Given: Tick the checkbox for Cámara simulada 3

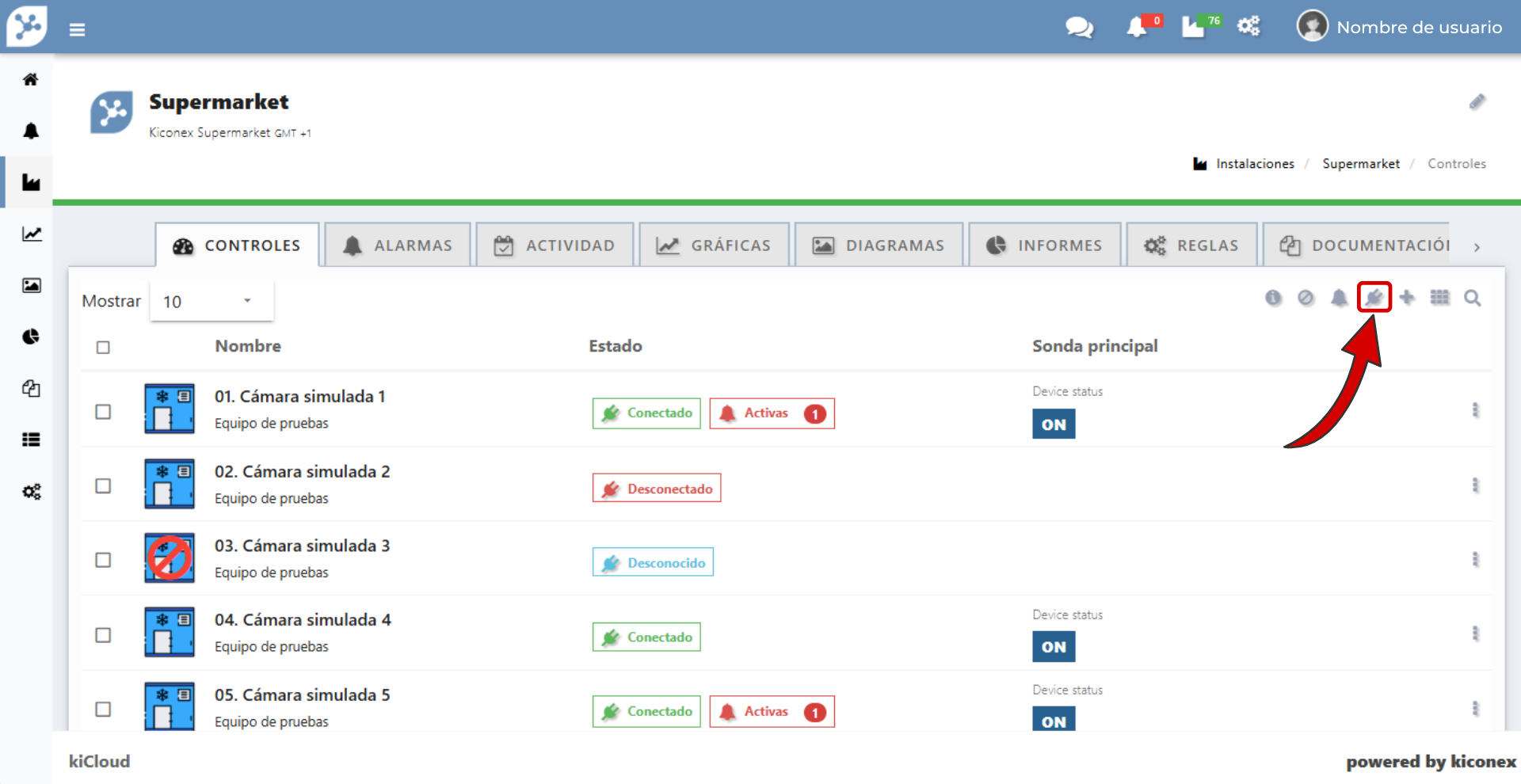Looking at the screenshot, I should click(x=103, y=560).
